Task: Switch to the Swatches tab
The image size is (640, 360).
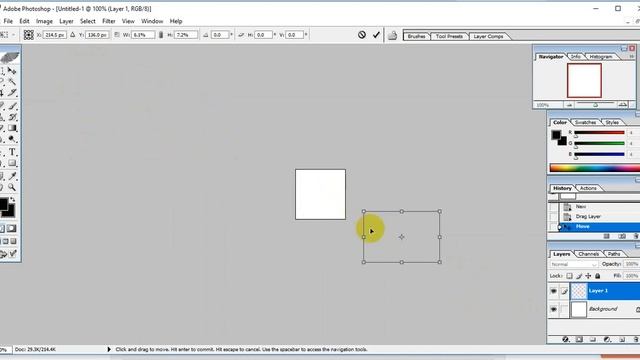Action: click(585, 122)
